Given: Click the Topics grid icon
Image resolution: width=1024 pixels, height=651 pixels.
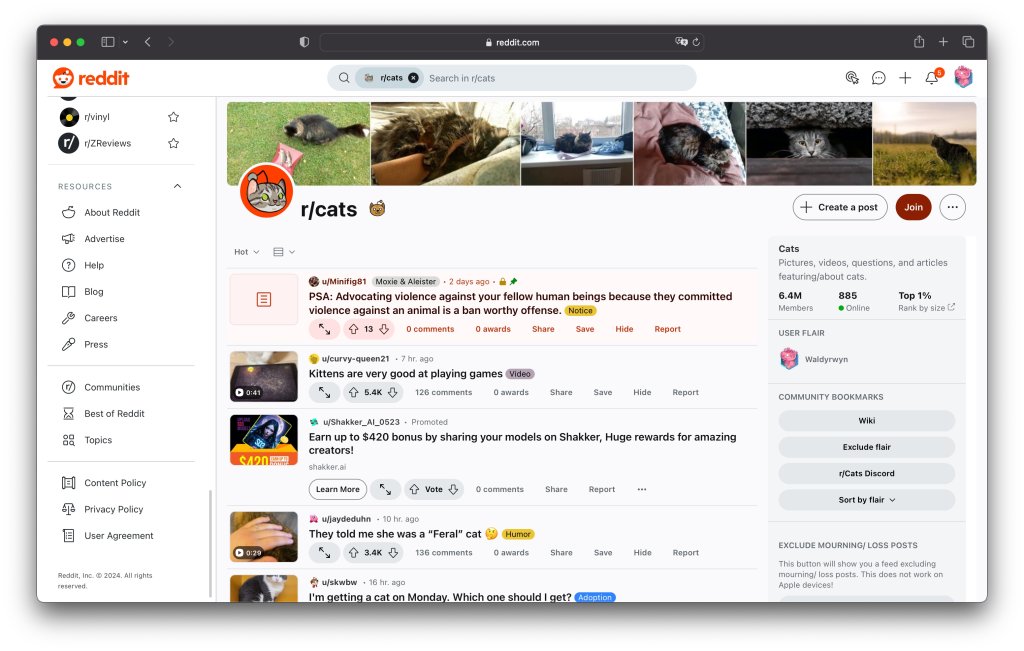Looking at the screenshot, I should click(x=69, y=440).
